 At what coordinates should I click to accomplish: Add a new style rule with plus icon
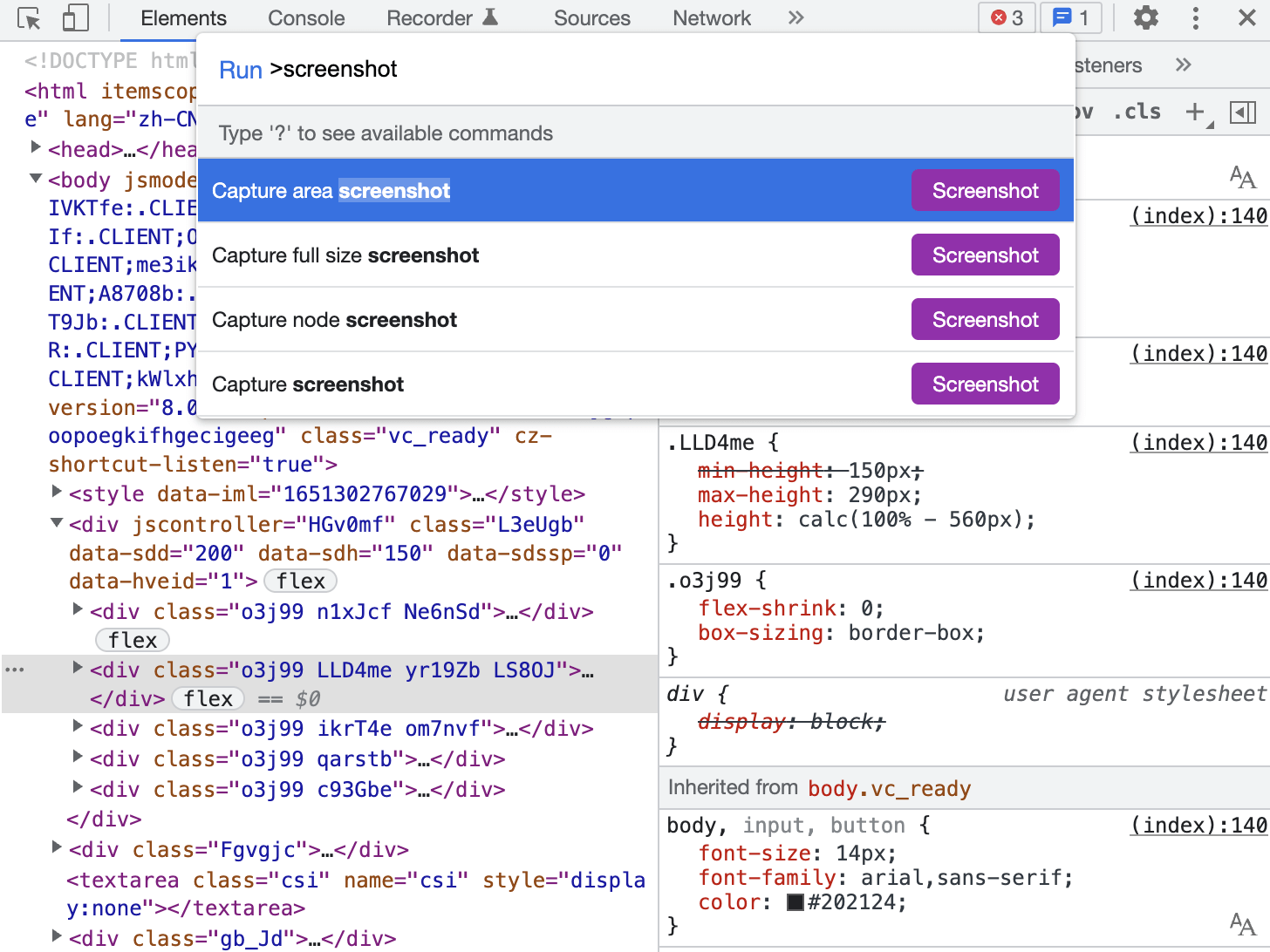tap(1195, 112)
